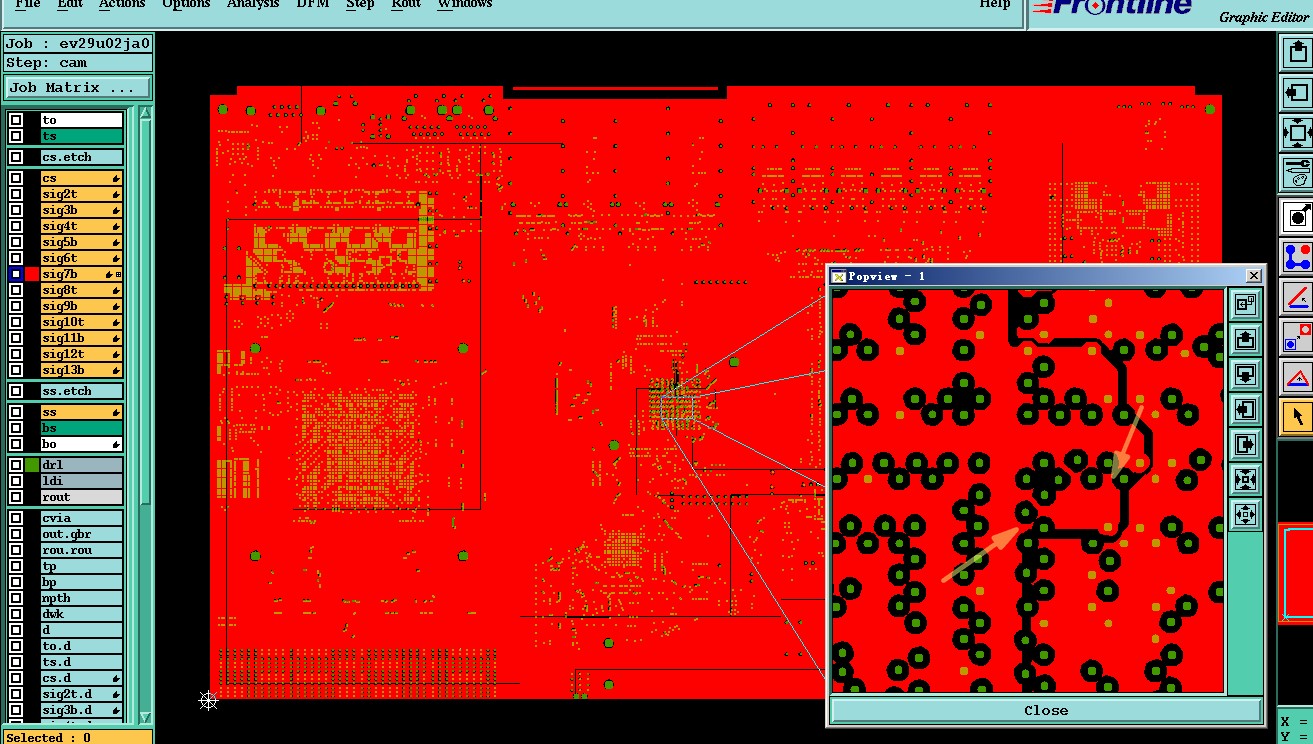Click the board overview thumbnail at right

point(1297,573)
